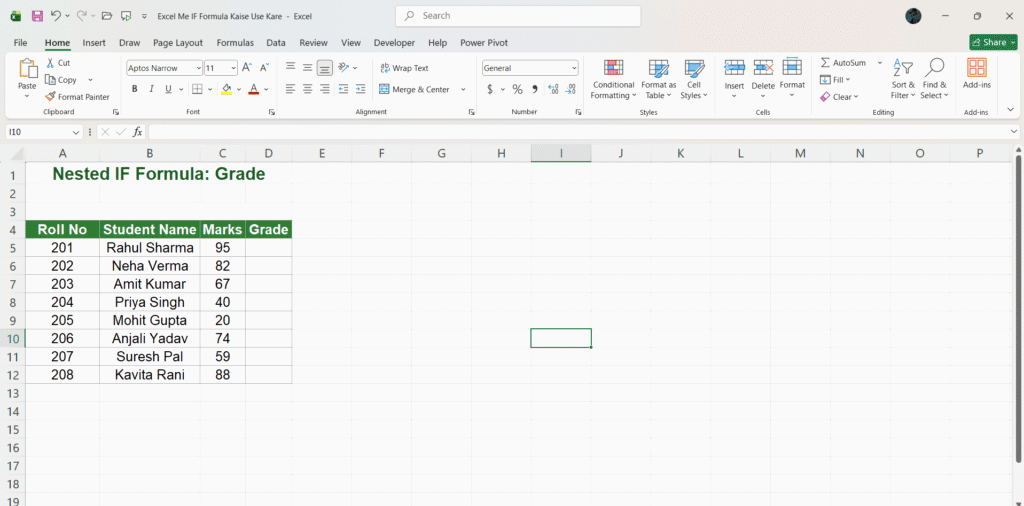The height and width of the screenshot is (506, 1024).
Task: Click the Borders grid icon
Action: [197, 89]
